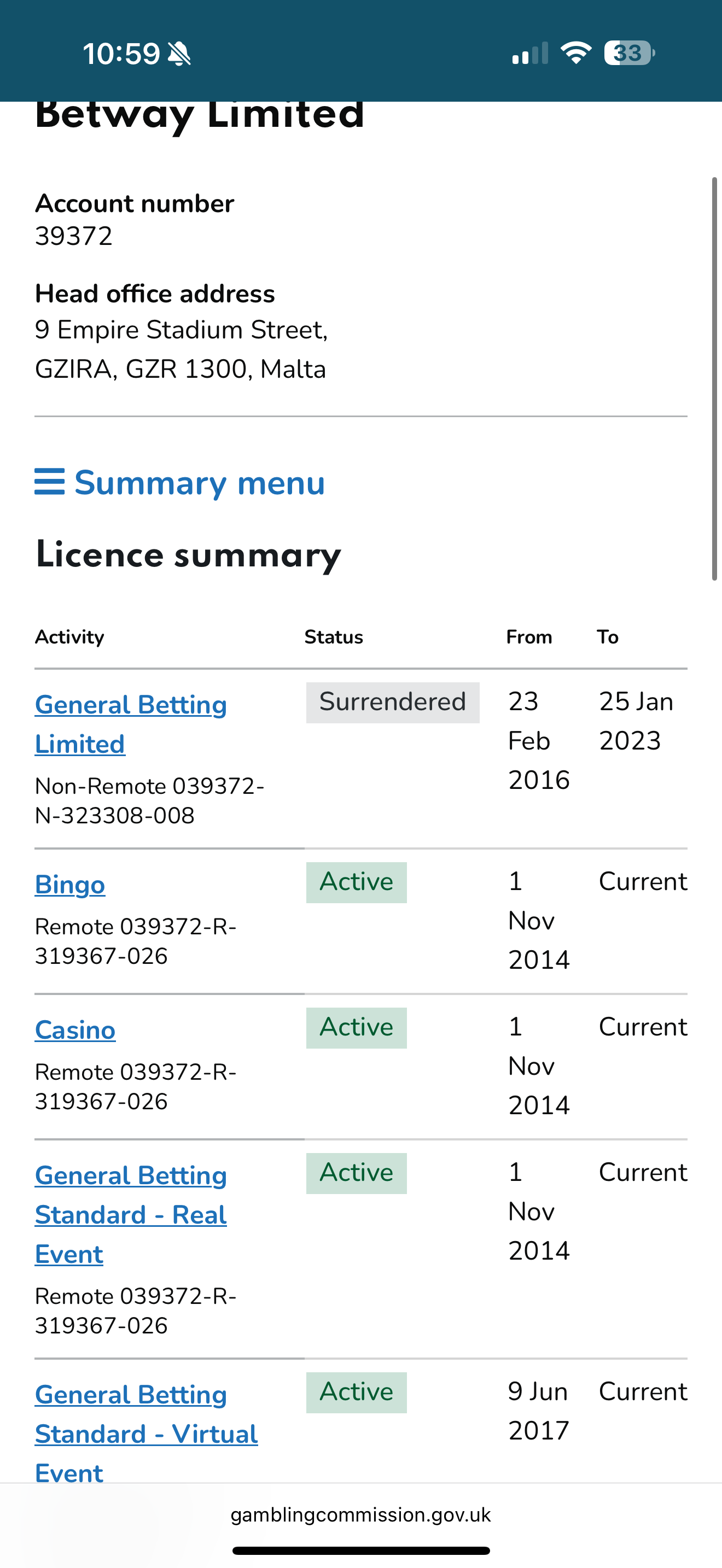The image size is (722, 1568).
Task: Tap the silent mode bell icon
Action: [179, 54]
